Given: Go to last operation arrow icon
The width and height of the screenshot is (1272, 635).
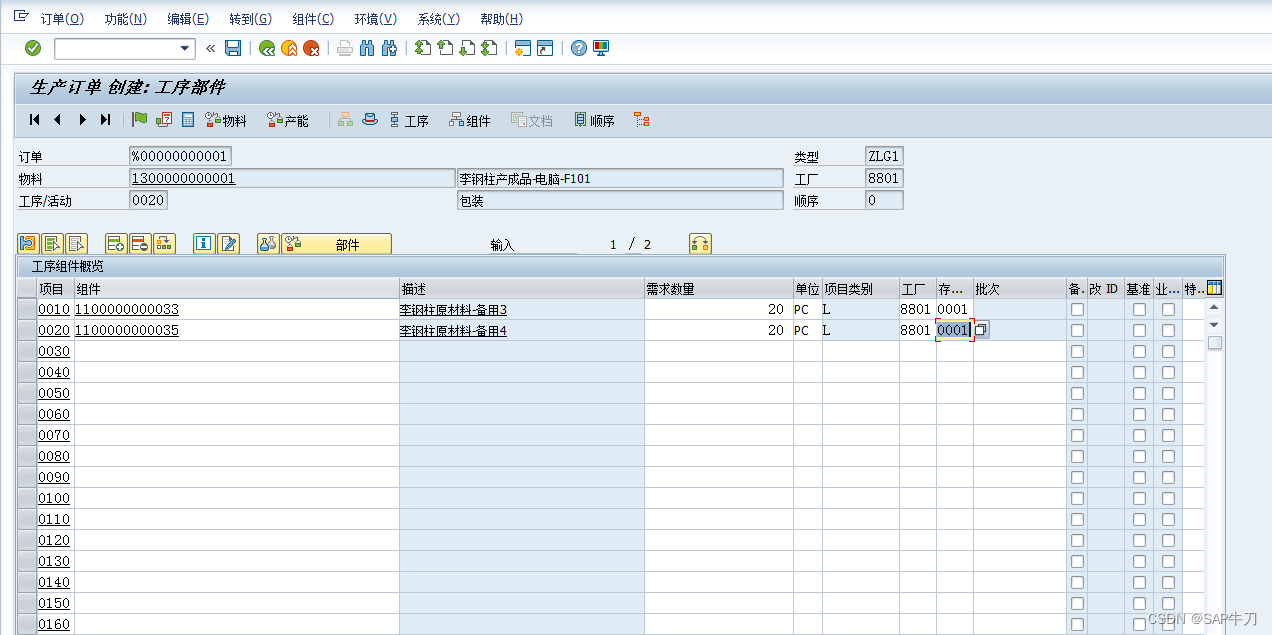Looking at the screenshot, I should (105, 120).
